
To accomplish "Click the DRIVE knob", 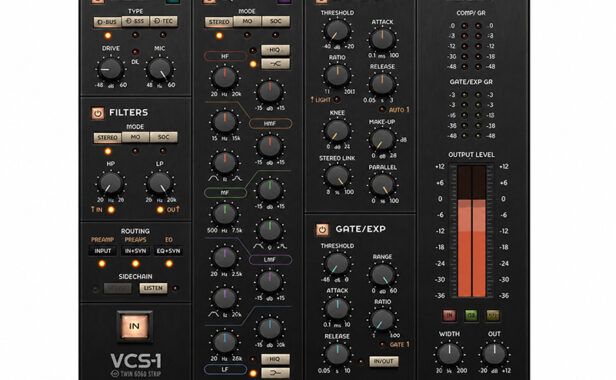I will pos(110,69).
